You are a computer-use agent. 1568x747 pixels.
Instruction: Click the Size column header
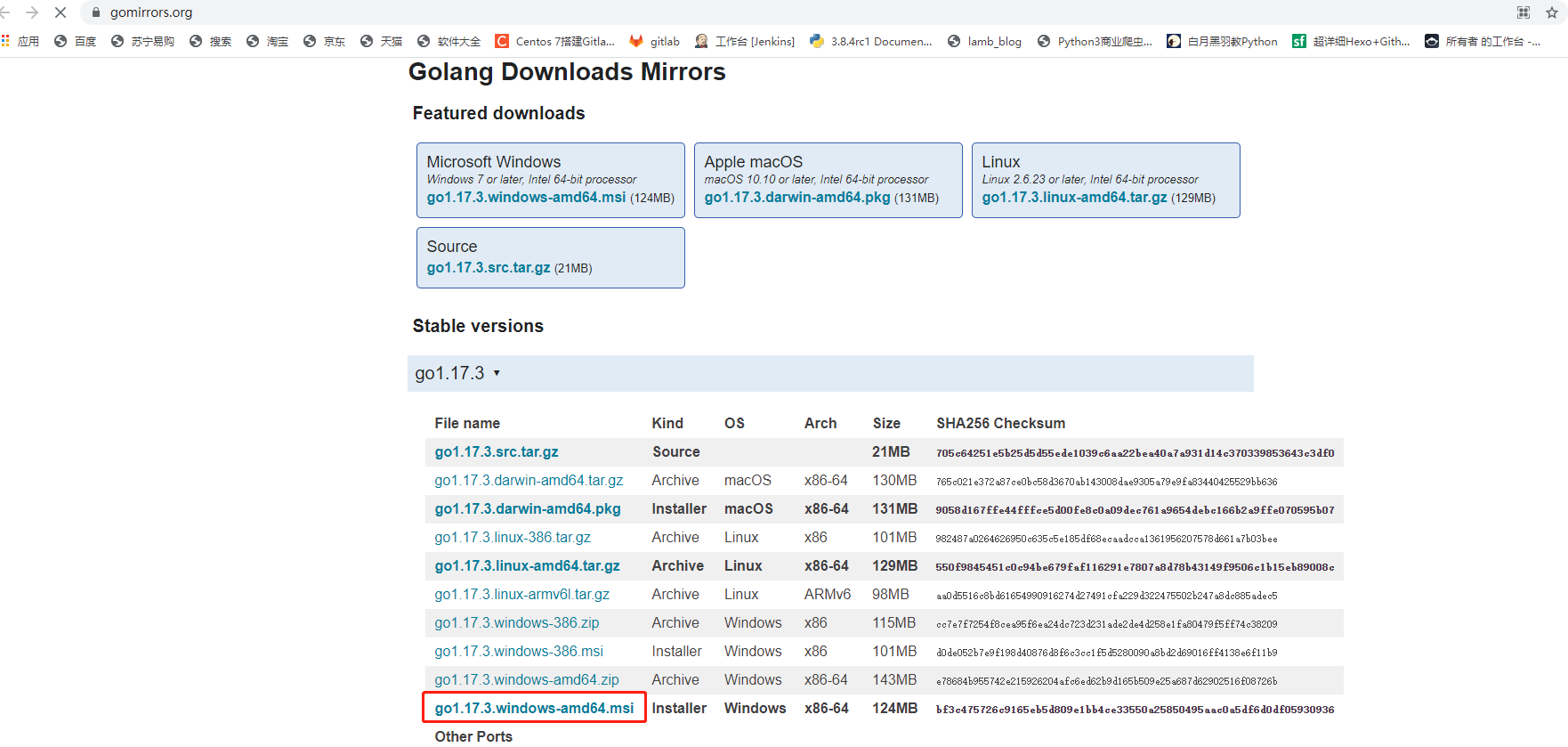click(x=886, y=424)
